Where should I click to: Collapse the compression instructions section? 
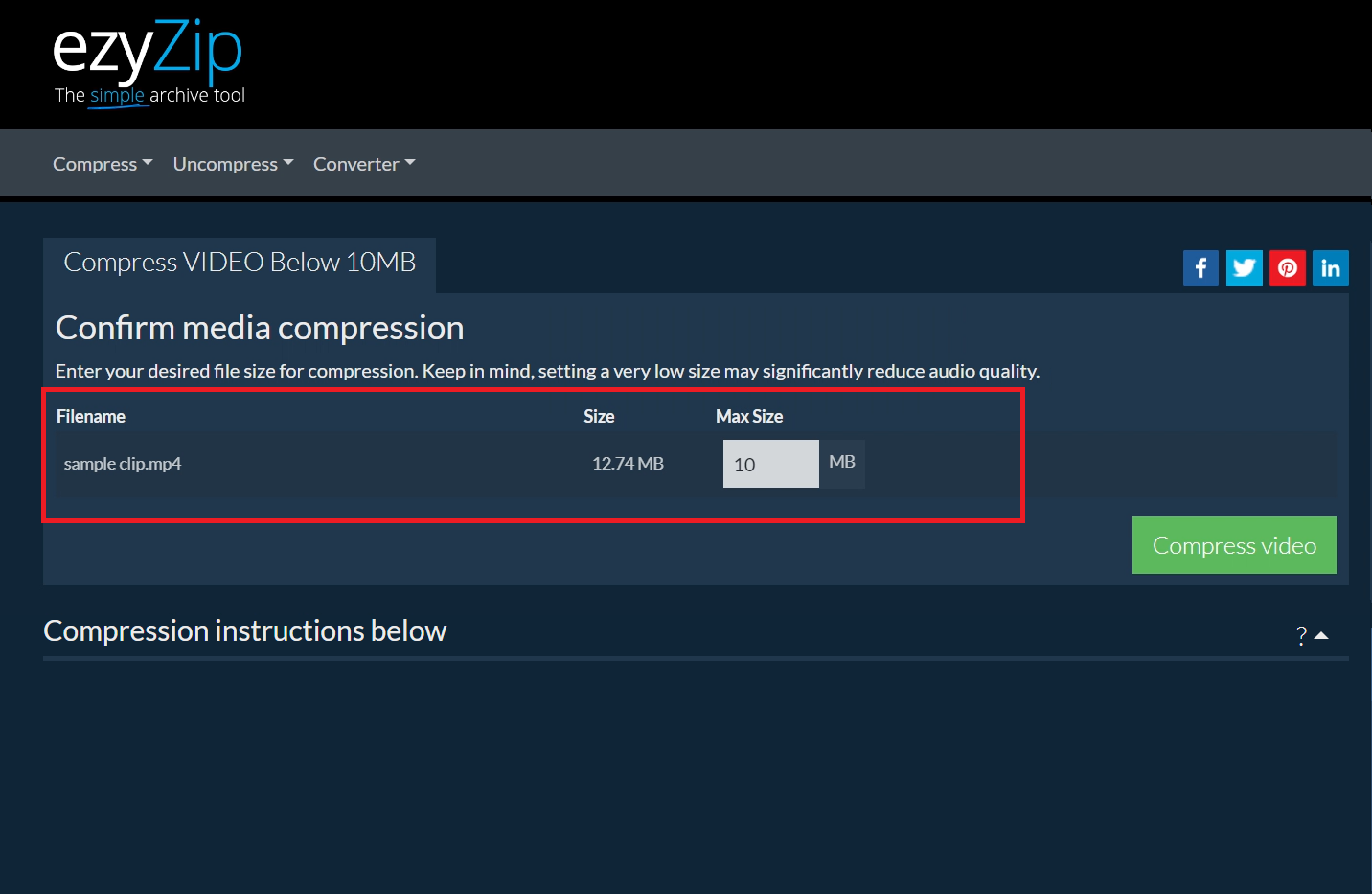point(1323,633)
